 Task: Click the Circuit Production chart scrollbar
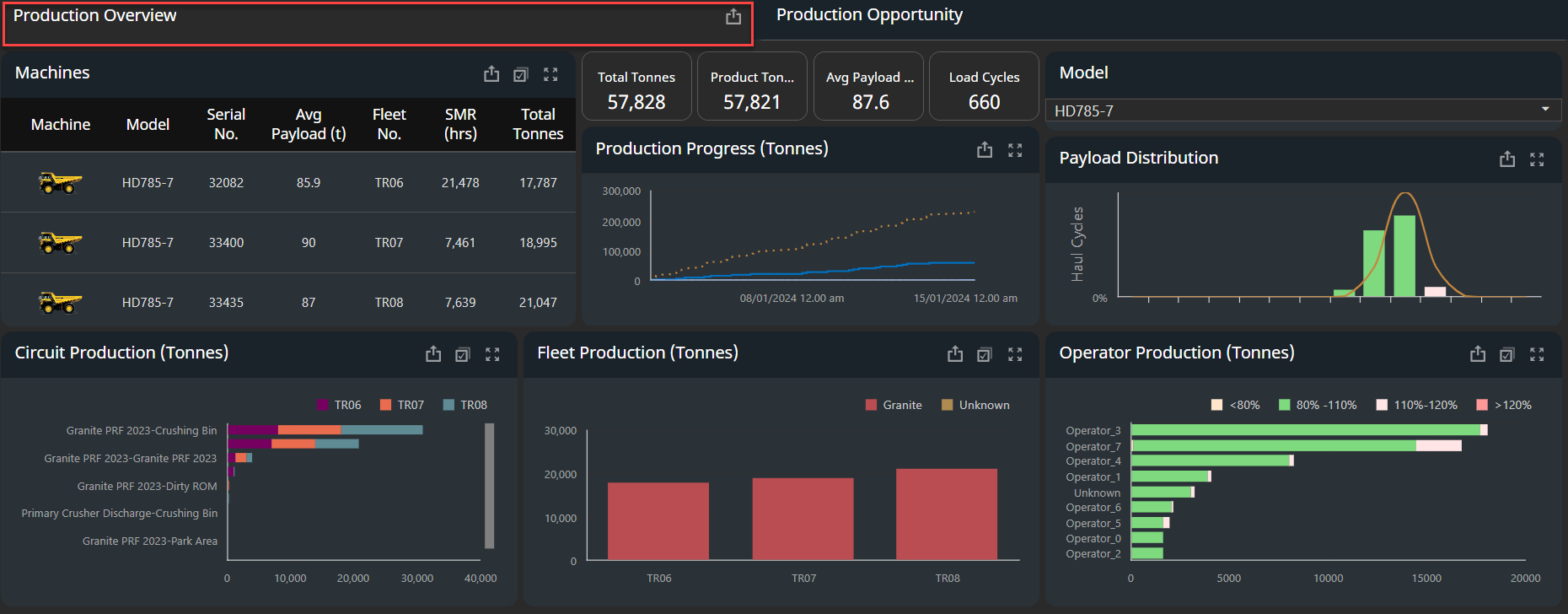click(489, 486)
